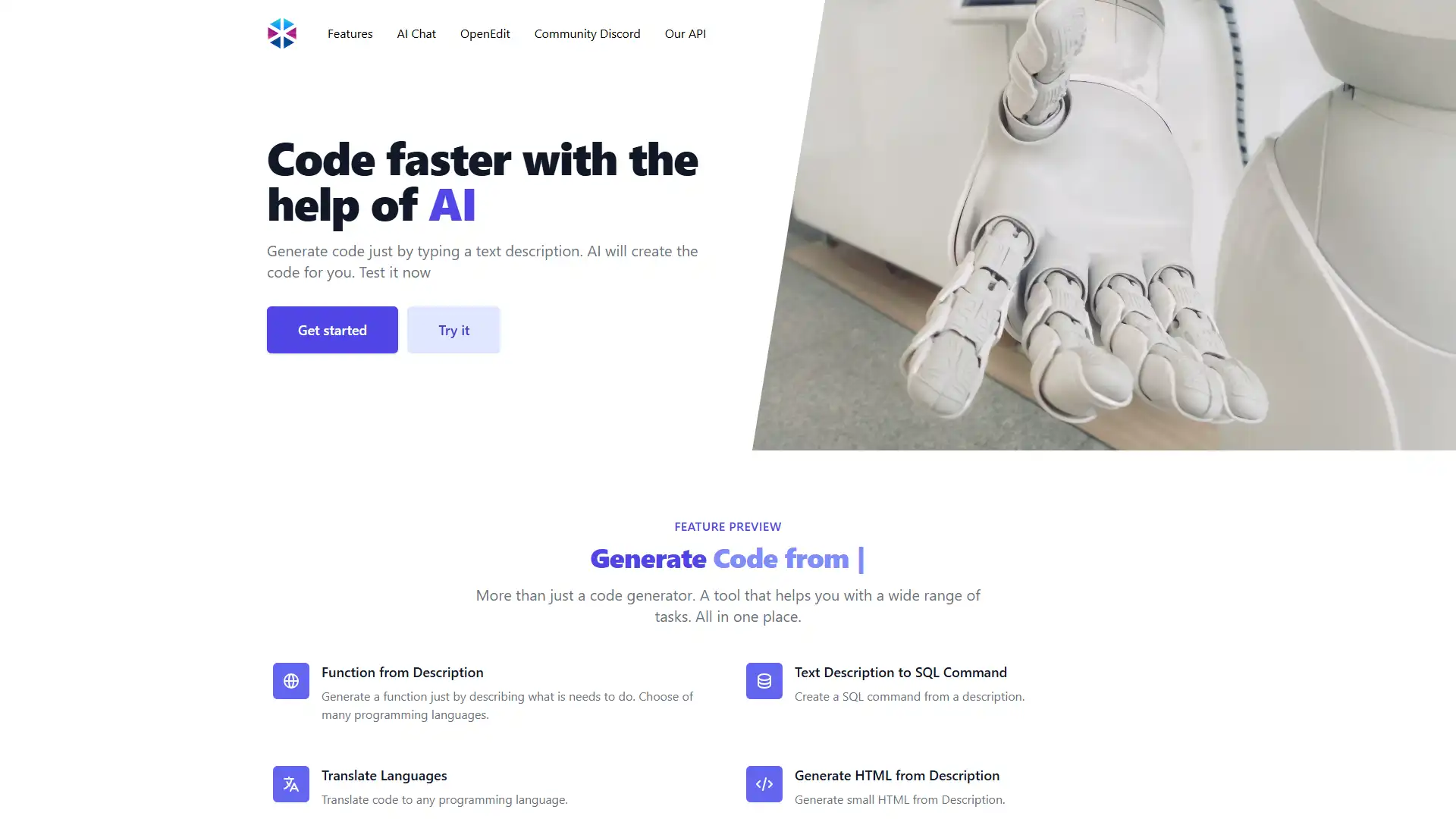This screenshot has width=1456, height=819.
Task: Toggle the Feature Preview section
Action: (x=727, y=526)
